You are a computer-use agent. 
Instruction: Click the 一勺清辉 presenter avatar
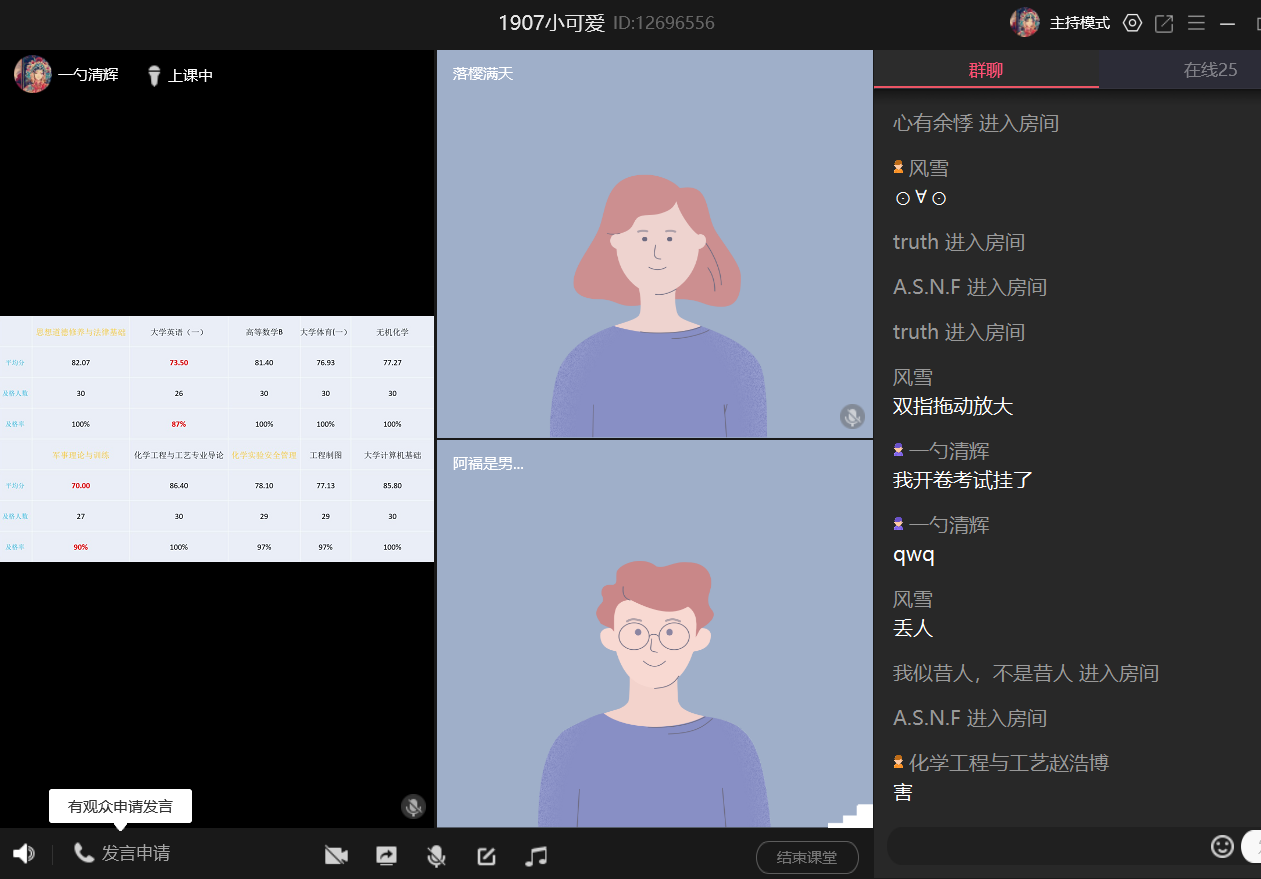pyautogui.click(x=33, y=75)
